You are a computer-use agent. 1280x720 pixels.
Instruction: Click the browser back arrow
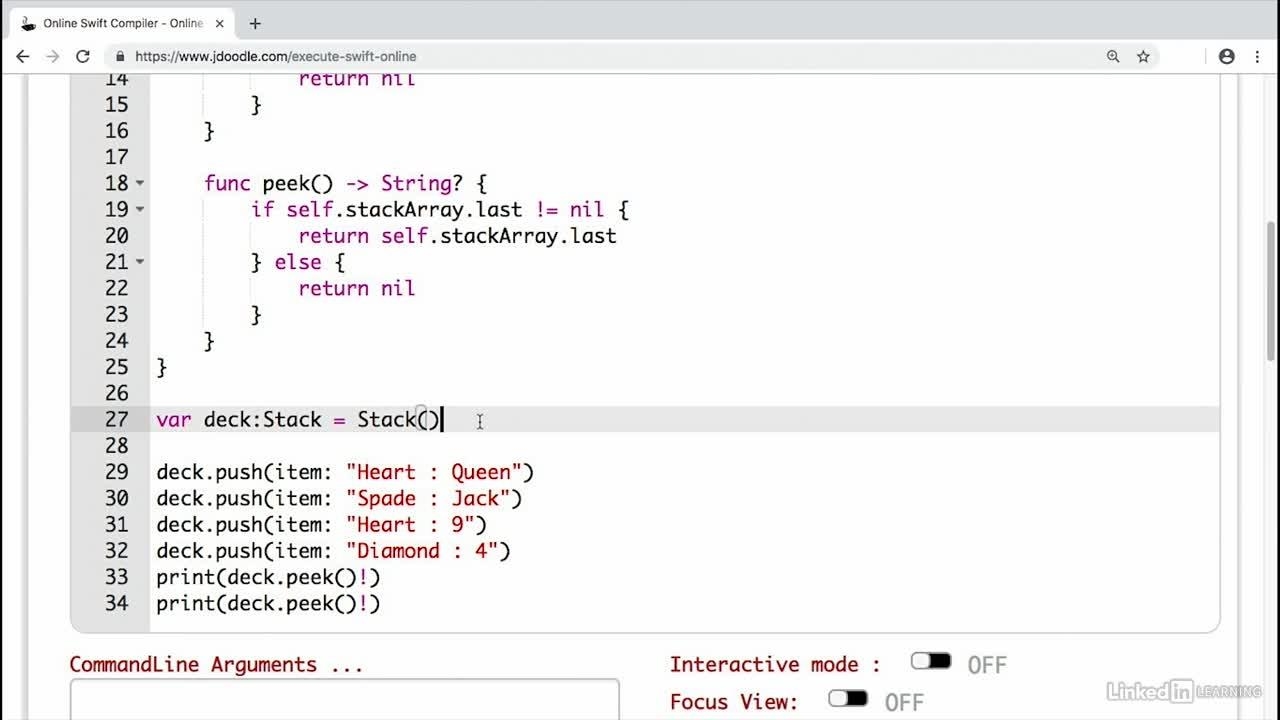(x=22, y=57)
